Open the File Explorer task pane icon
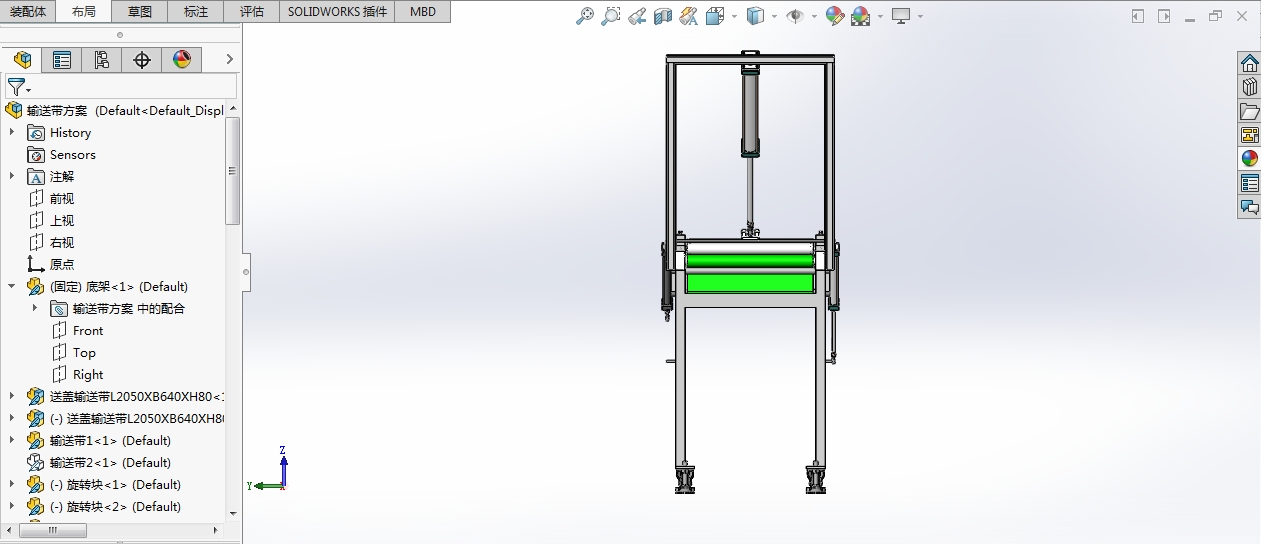Screen dimensions: 1261x544 [1250, 112]
